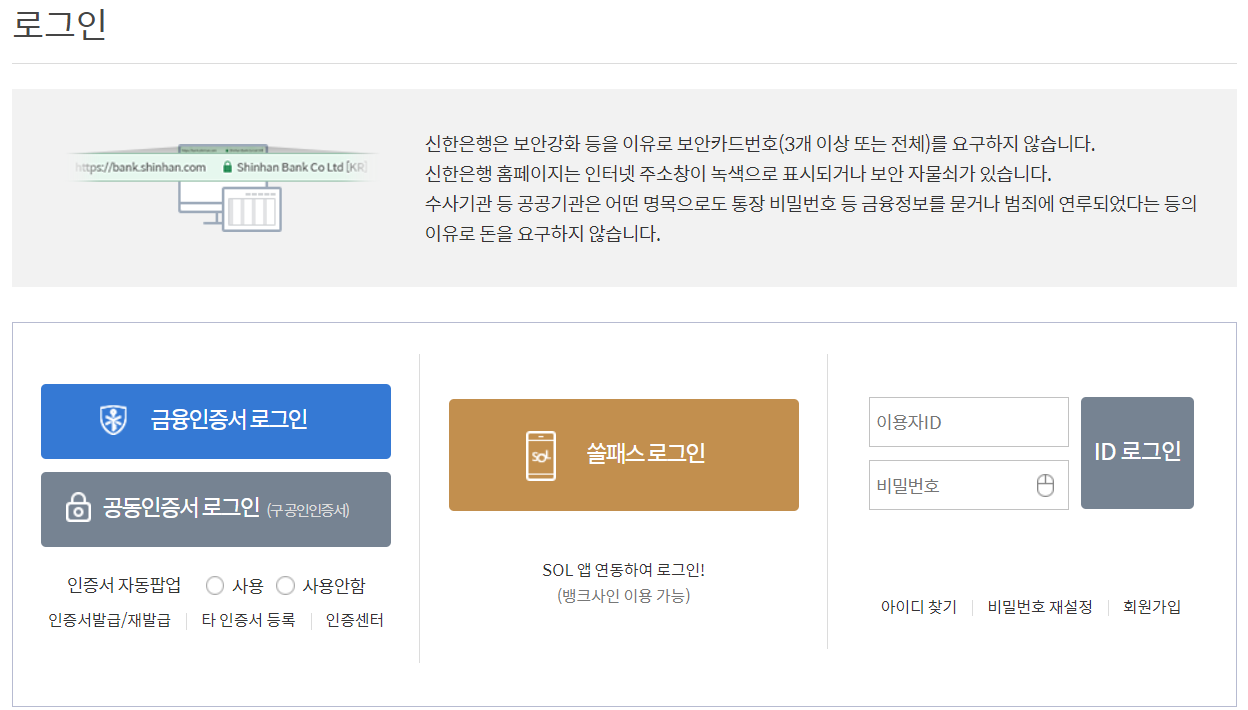Open the 타 인증서 등록 link

[x=249, y=620]
